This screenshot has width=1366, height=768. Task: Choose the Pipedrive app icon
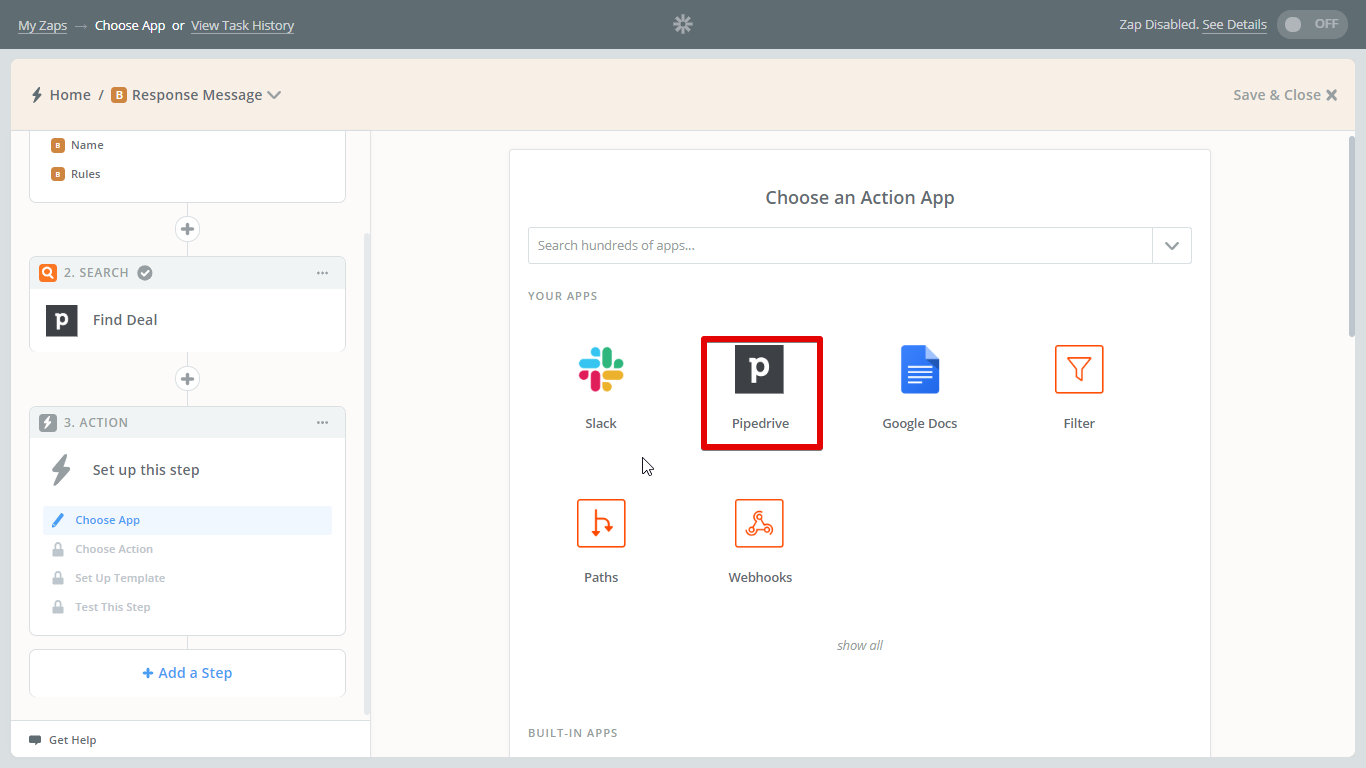760,369
